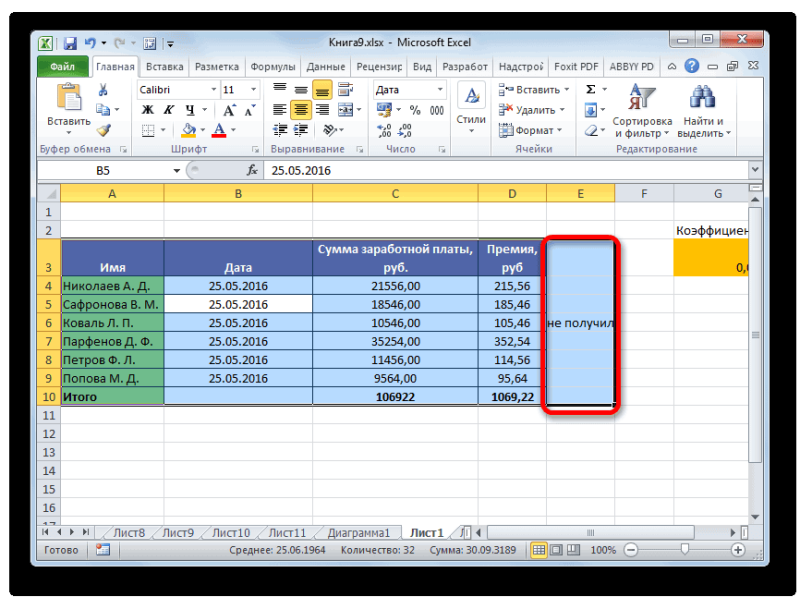Apply cell borders icon

click(148, 131)
